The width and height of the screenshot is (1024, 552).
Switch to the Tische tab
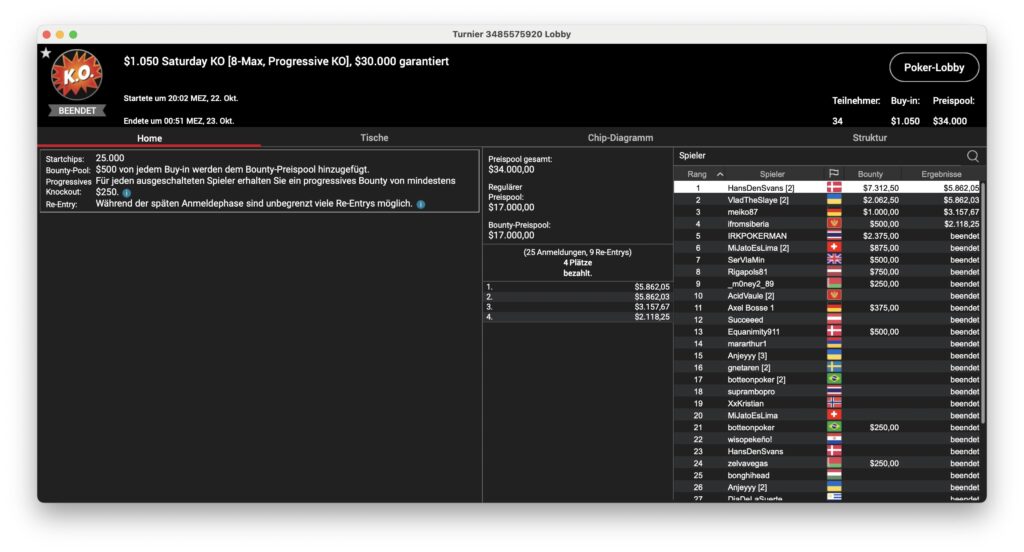click(375, 138)
